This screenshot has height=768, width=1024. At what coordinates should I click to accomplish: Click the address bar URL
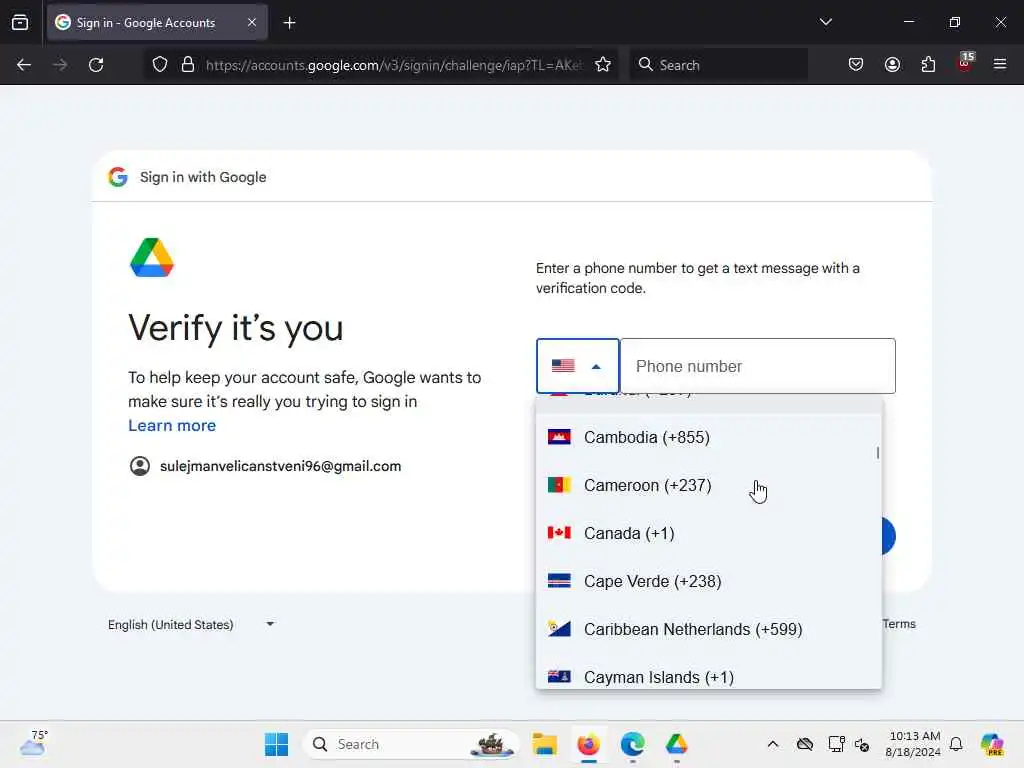pos(393,65)
